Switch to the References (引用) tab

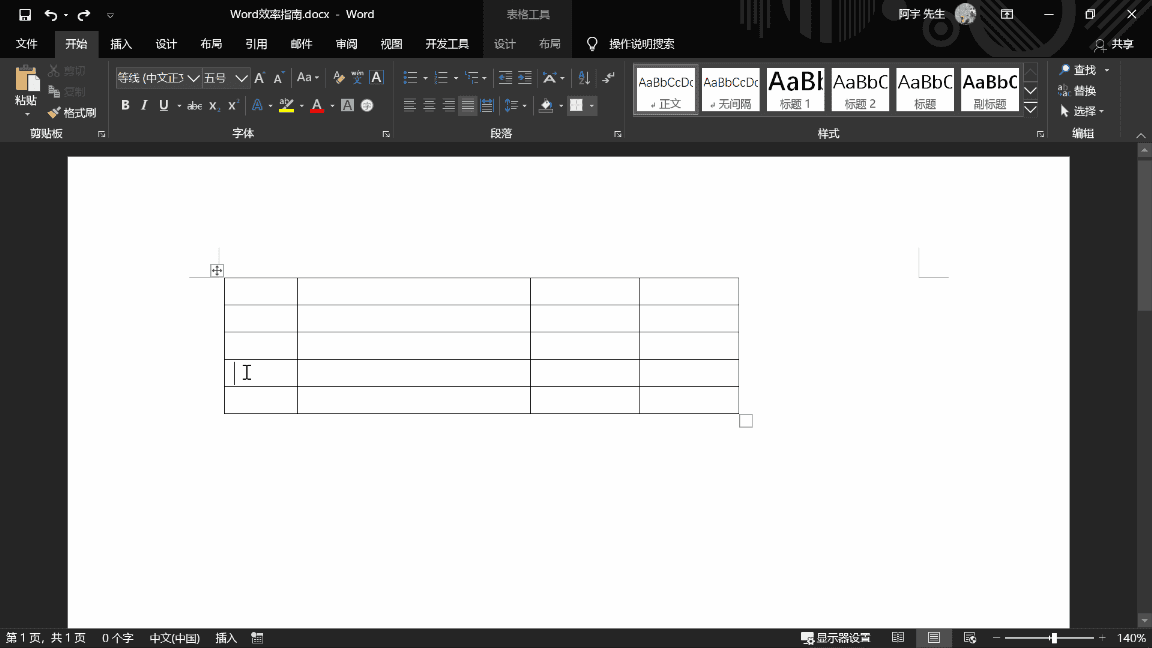[256, 44]
